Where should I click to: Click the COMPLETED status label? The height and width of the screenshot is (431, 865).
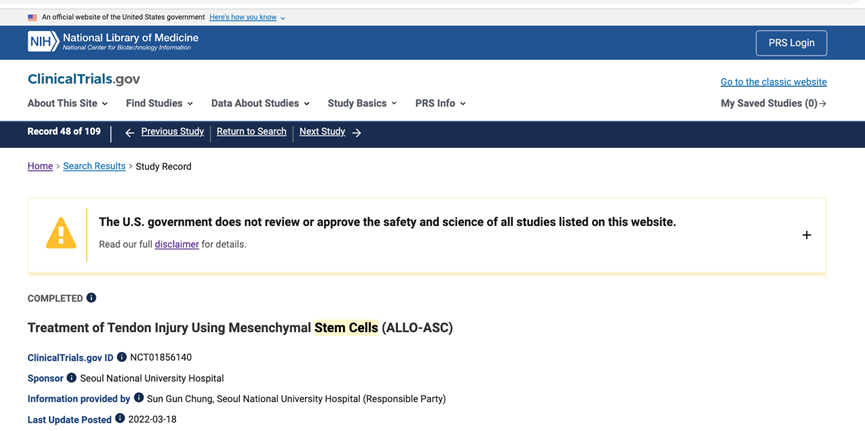(55, 299)
